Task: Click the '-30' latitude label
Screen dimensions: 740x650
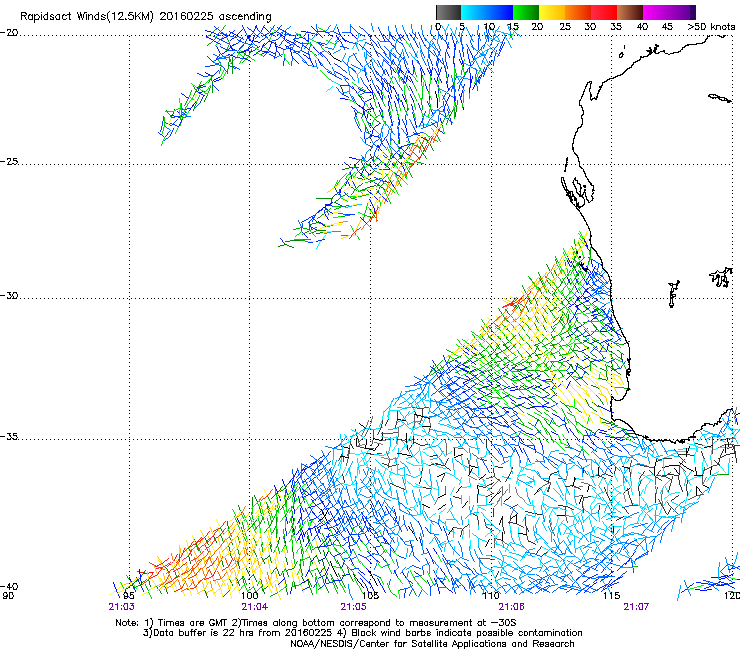Action: [x=9, y=295]
